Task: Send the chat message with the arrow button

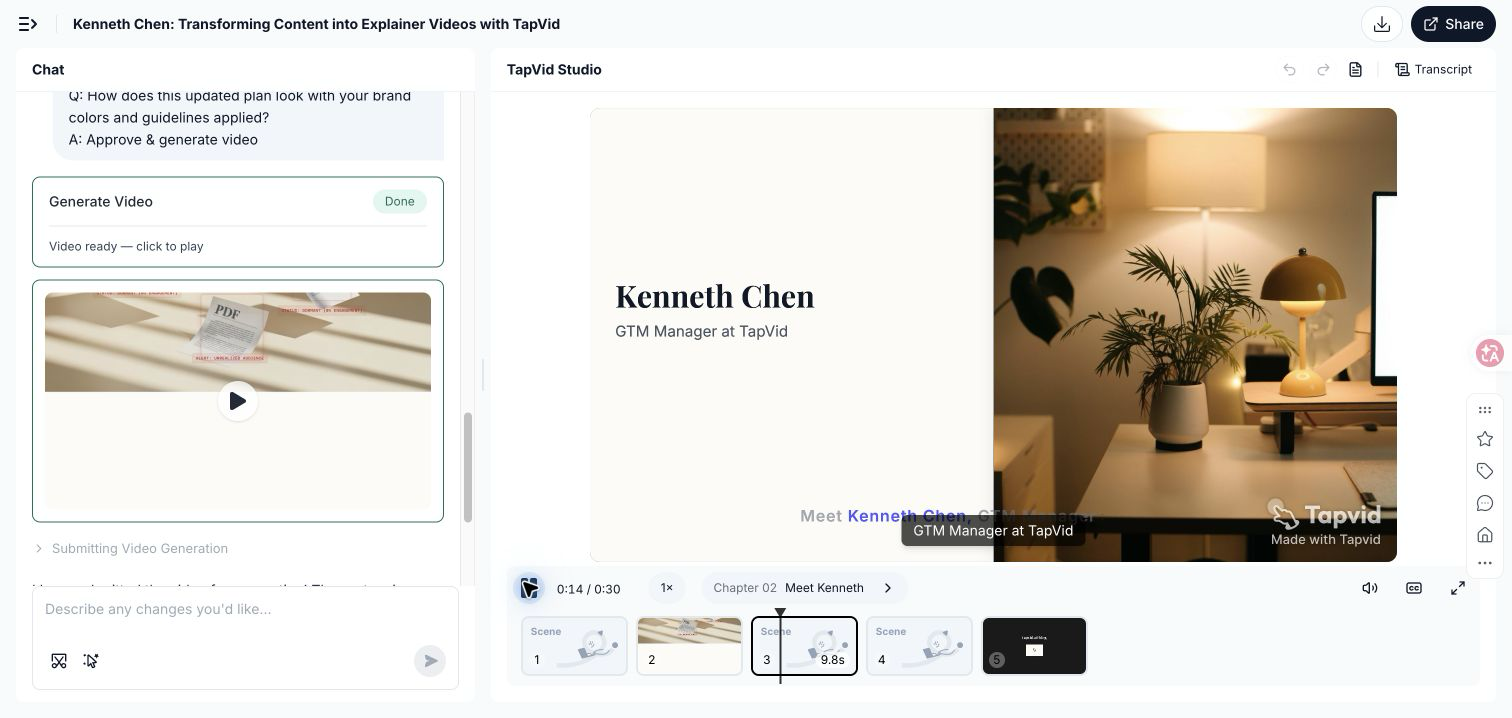Action: click(x=430, y=660)
